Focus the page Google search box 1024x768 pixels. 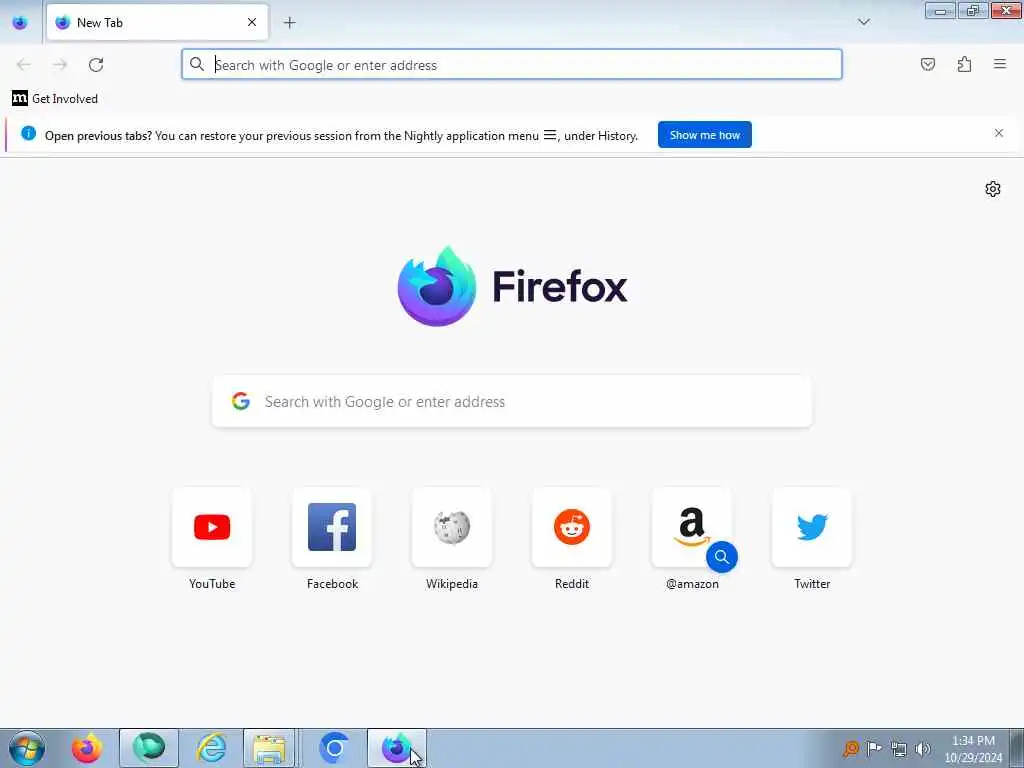click(512, 402)
